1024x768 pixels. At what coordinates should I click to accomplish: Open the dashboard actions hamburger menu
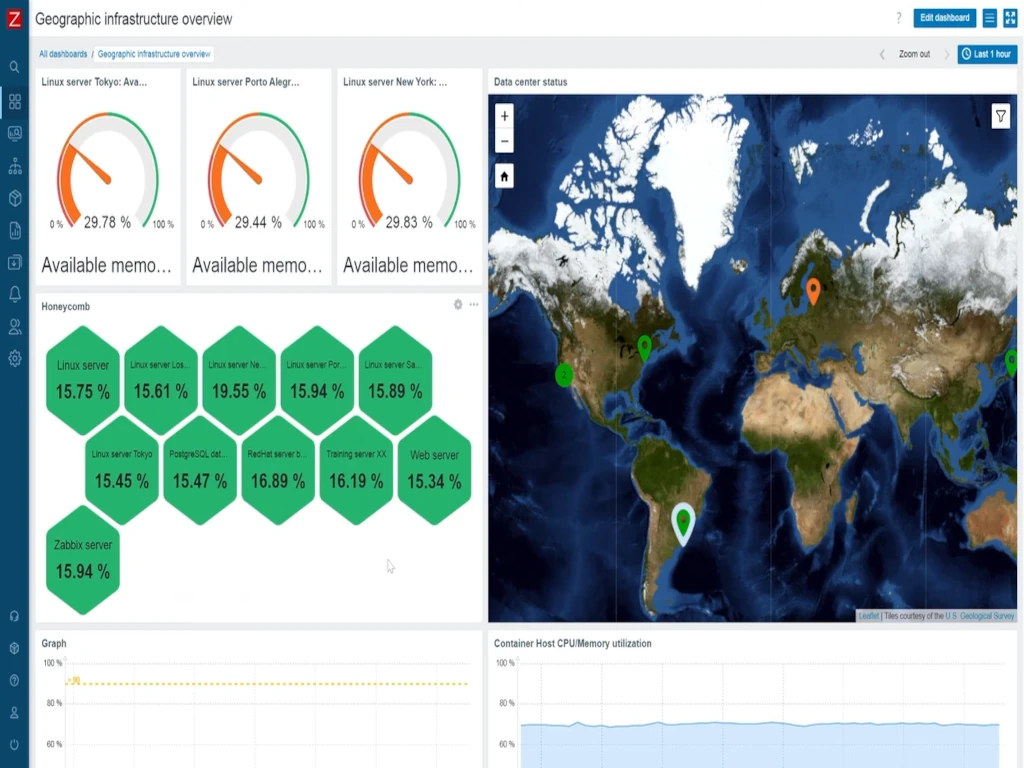(989, 18)
